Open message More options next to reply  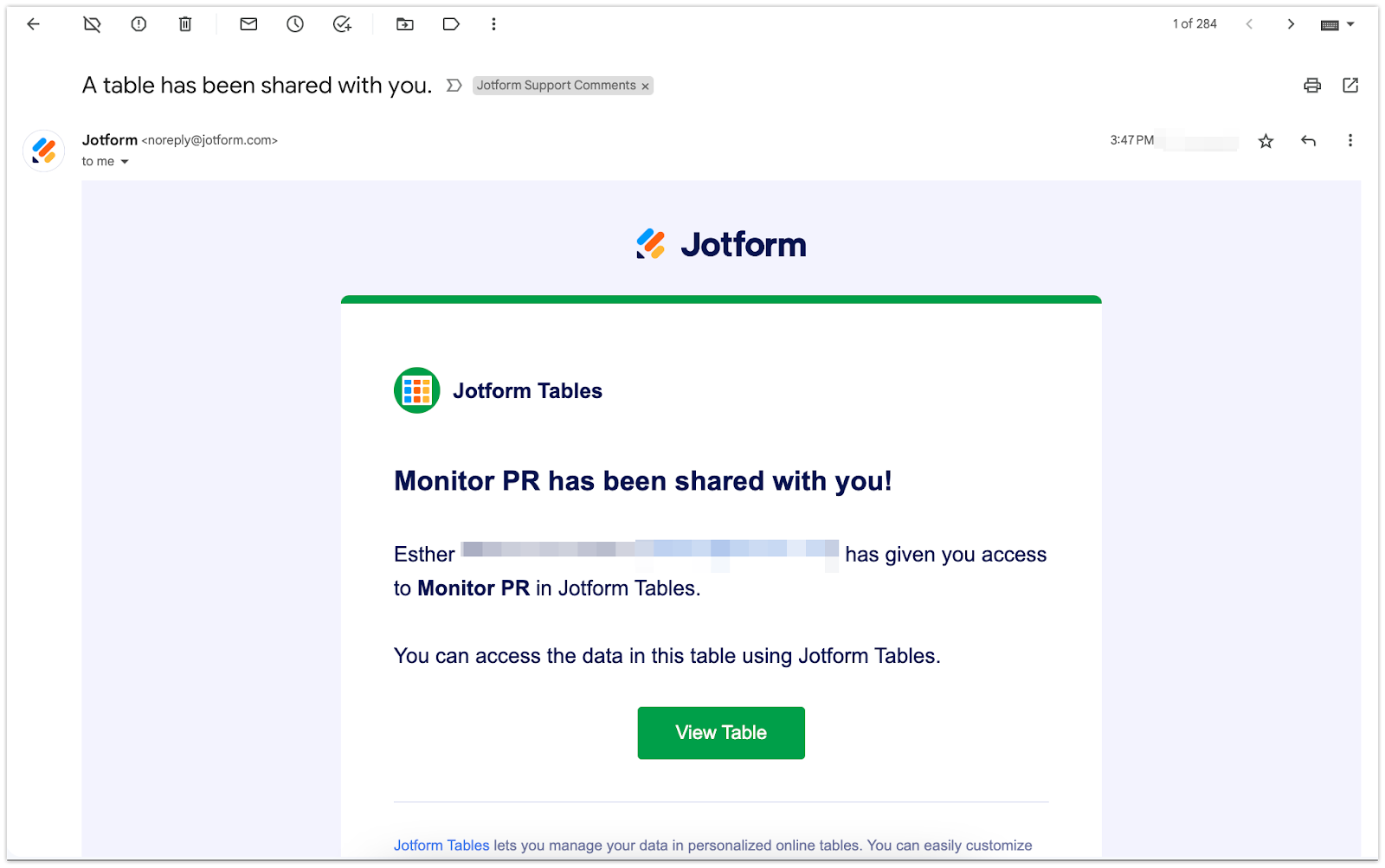(x=1350, y=140)
